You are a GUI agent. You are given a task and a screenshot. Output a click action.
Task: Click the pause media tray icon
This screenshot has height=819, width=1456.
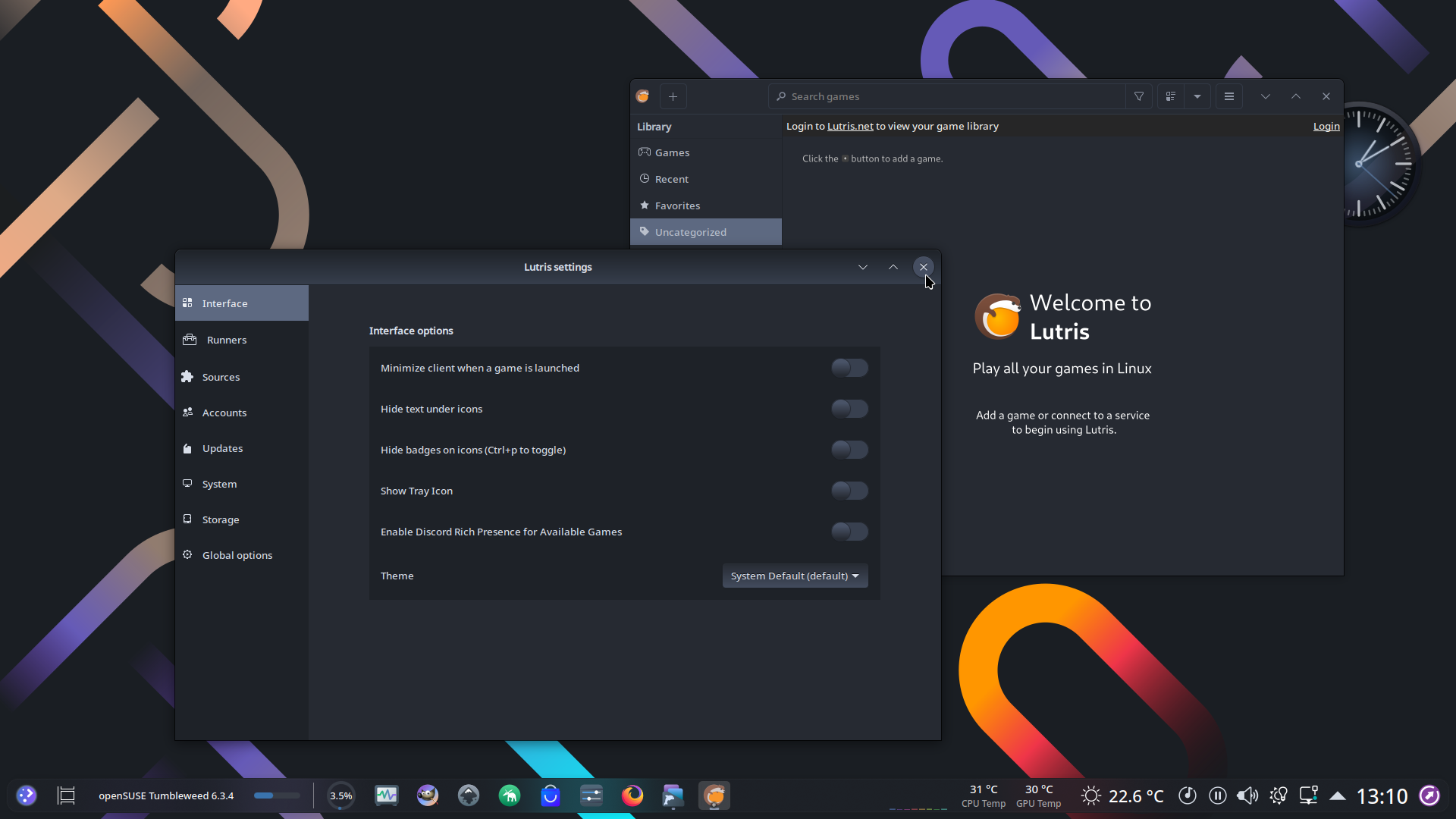click(x=1218, y=795)
